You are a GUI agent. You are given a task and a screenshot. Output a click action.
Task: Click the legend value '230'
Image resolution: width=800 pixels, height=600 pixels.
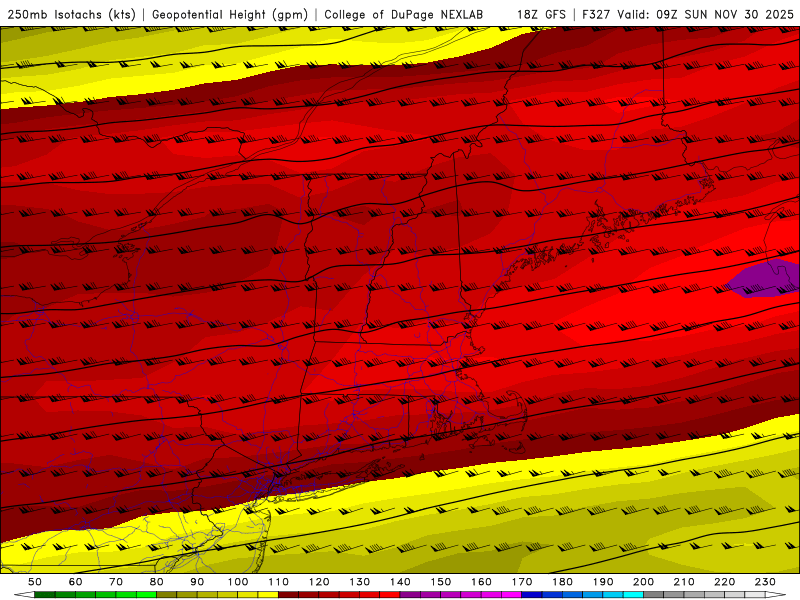coord(765,582)
